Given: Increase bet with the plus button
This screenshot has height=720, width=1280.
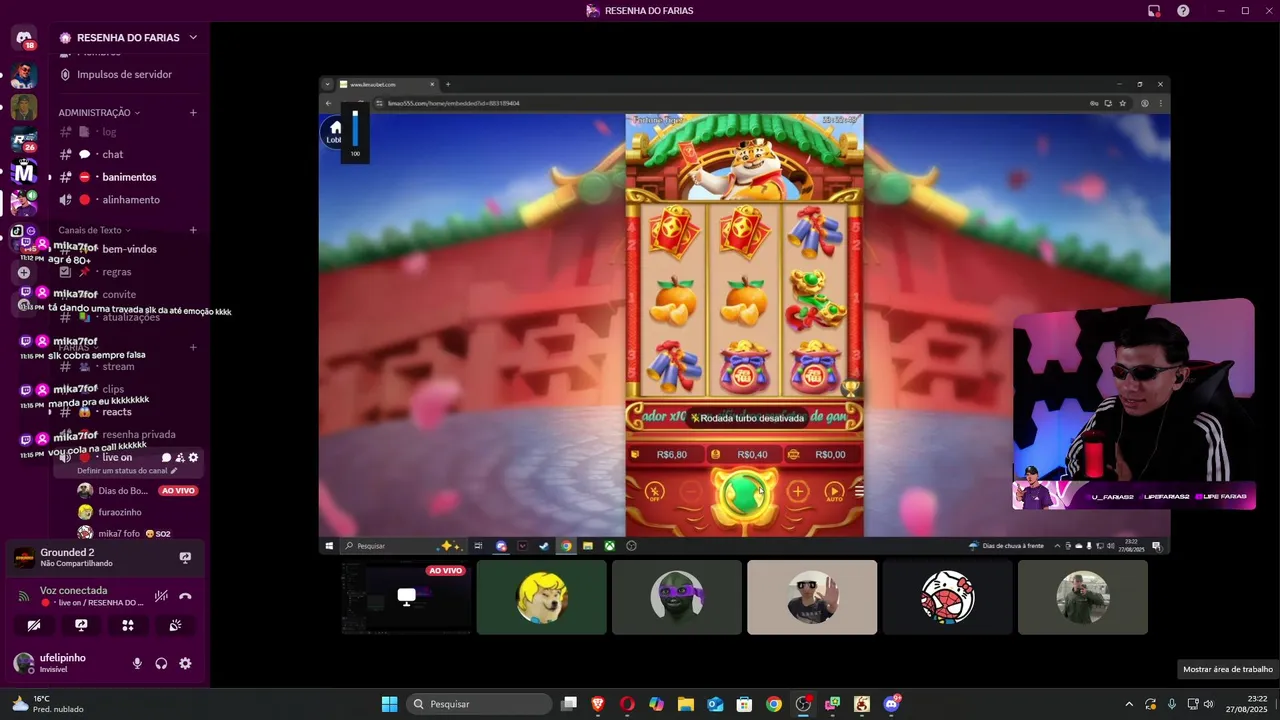Looking at the screenshot, I should [797, 491].
